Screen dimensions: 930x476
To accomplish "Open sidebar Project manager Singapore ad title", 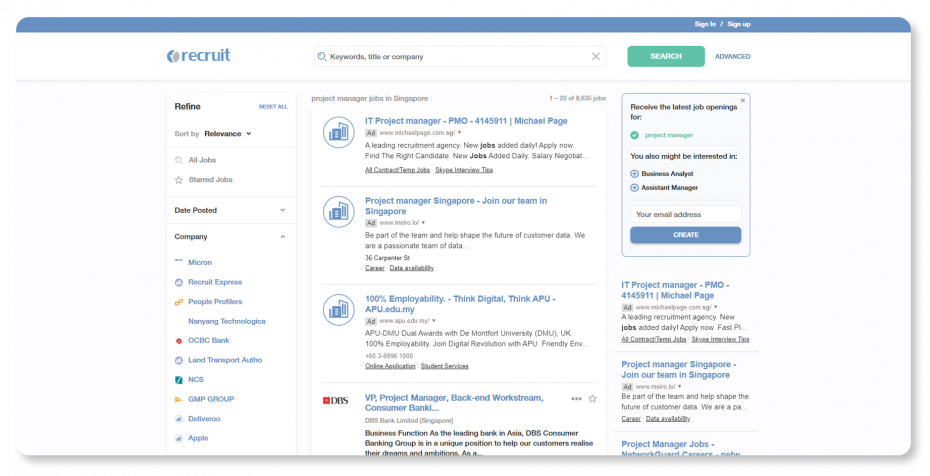I will pyautogui.click(x=679, y=370).
